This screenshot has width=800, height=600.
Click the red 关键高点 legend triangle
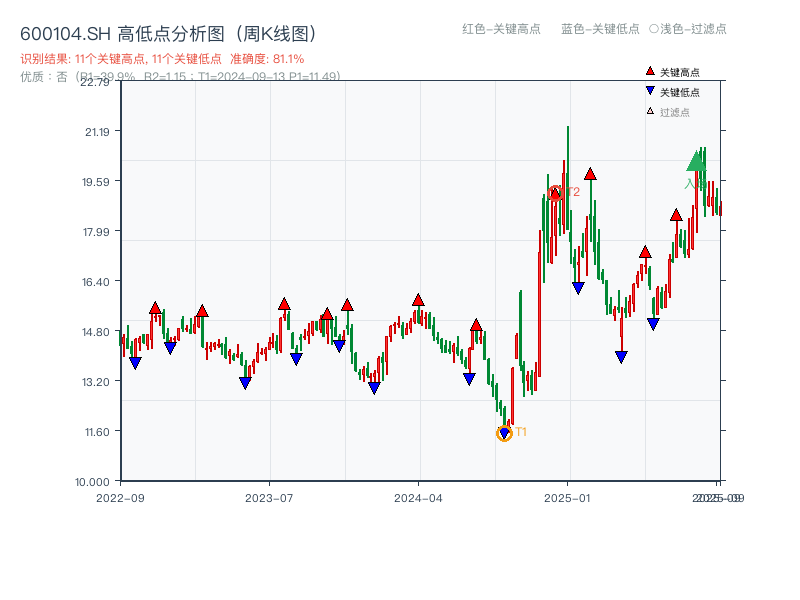pyautogui.click(x=650, y=71)
